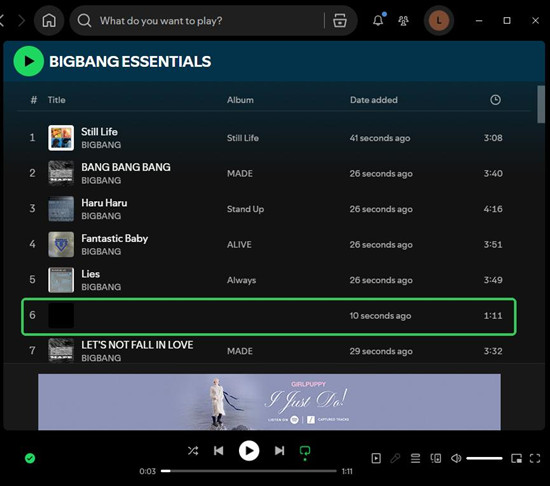The image size is (550, 486).
Task: Toggle shuffle in player bar
Action: (193, 451)
